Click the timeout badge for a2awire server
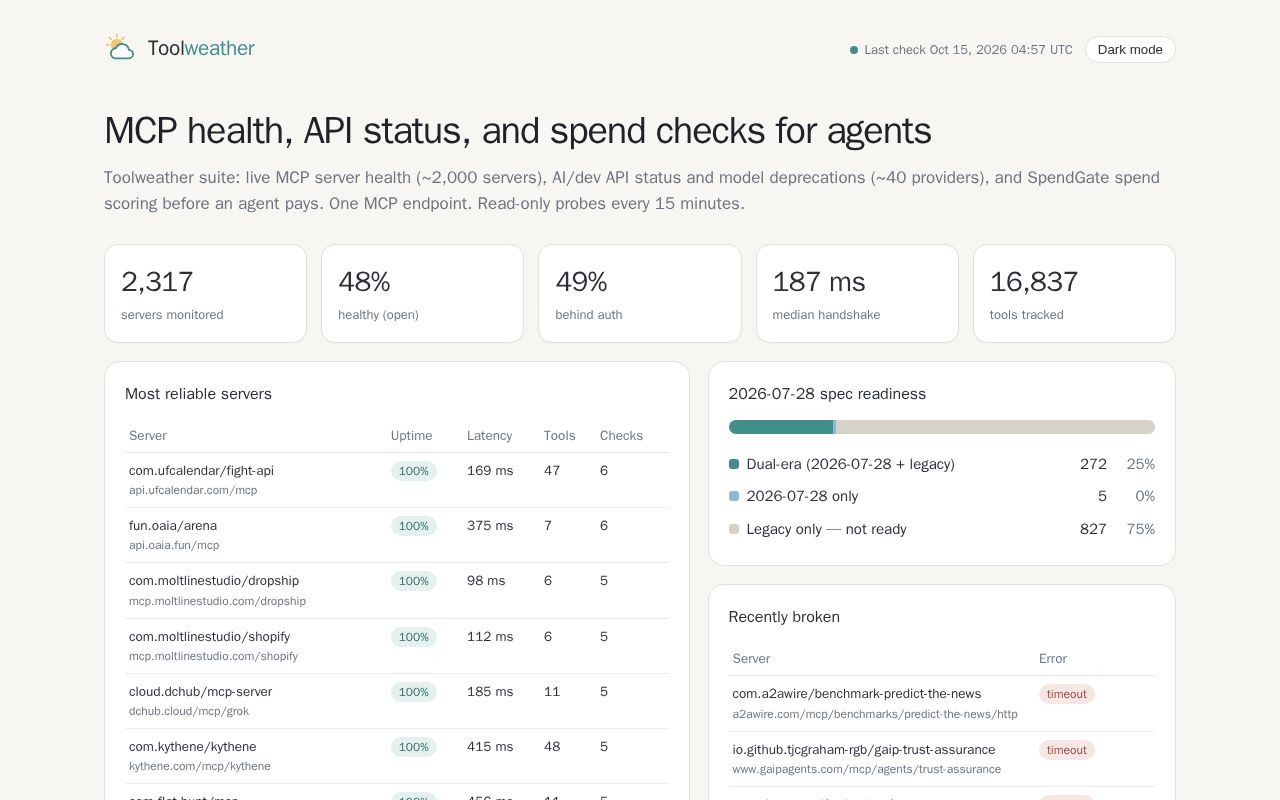1280x800 pixels. point(1067,694)
